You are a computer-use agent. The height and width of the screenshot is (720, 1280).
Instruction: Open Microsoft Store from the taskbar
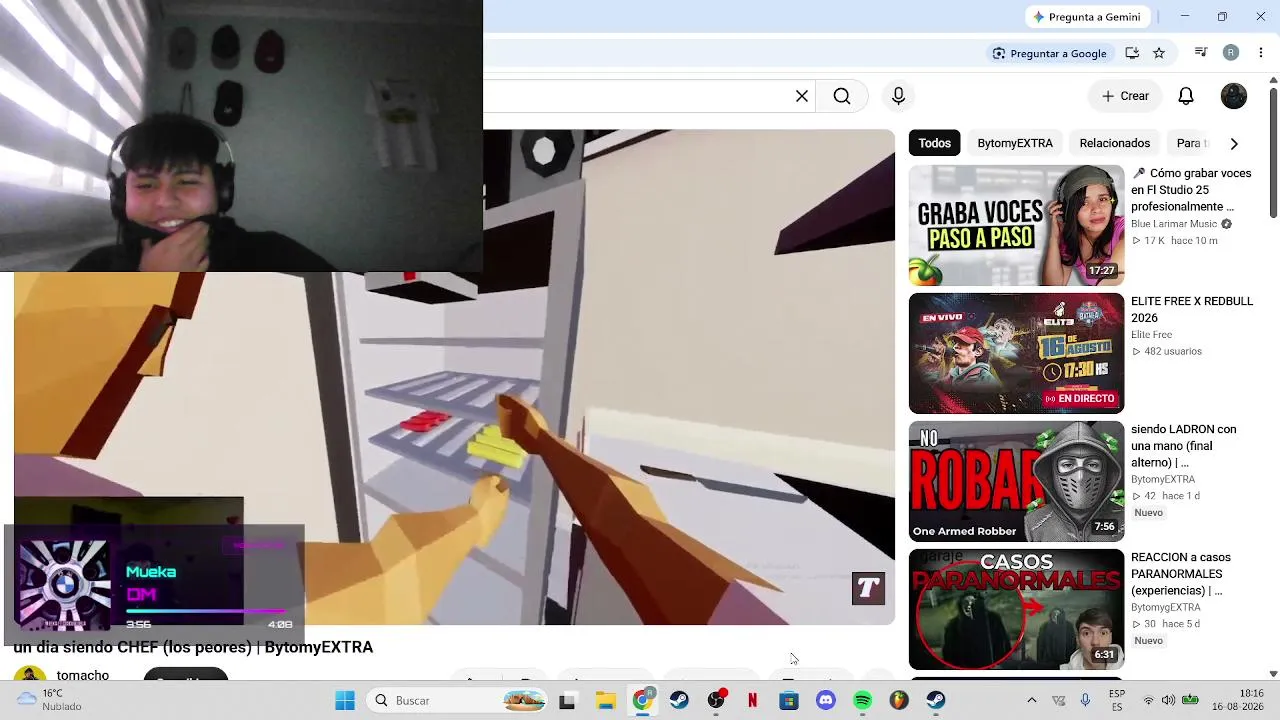coord(789,700)
